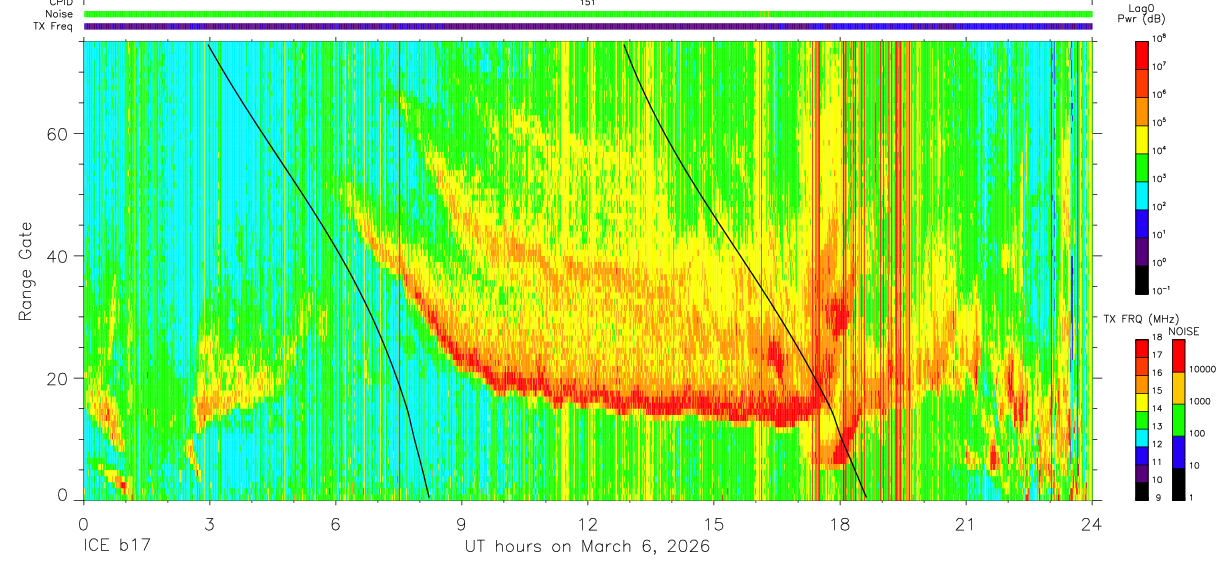Click the 'Lag0 Pwr (dB)' colorbar title
The image size is (1228, 567).
1143,13
